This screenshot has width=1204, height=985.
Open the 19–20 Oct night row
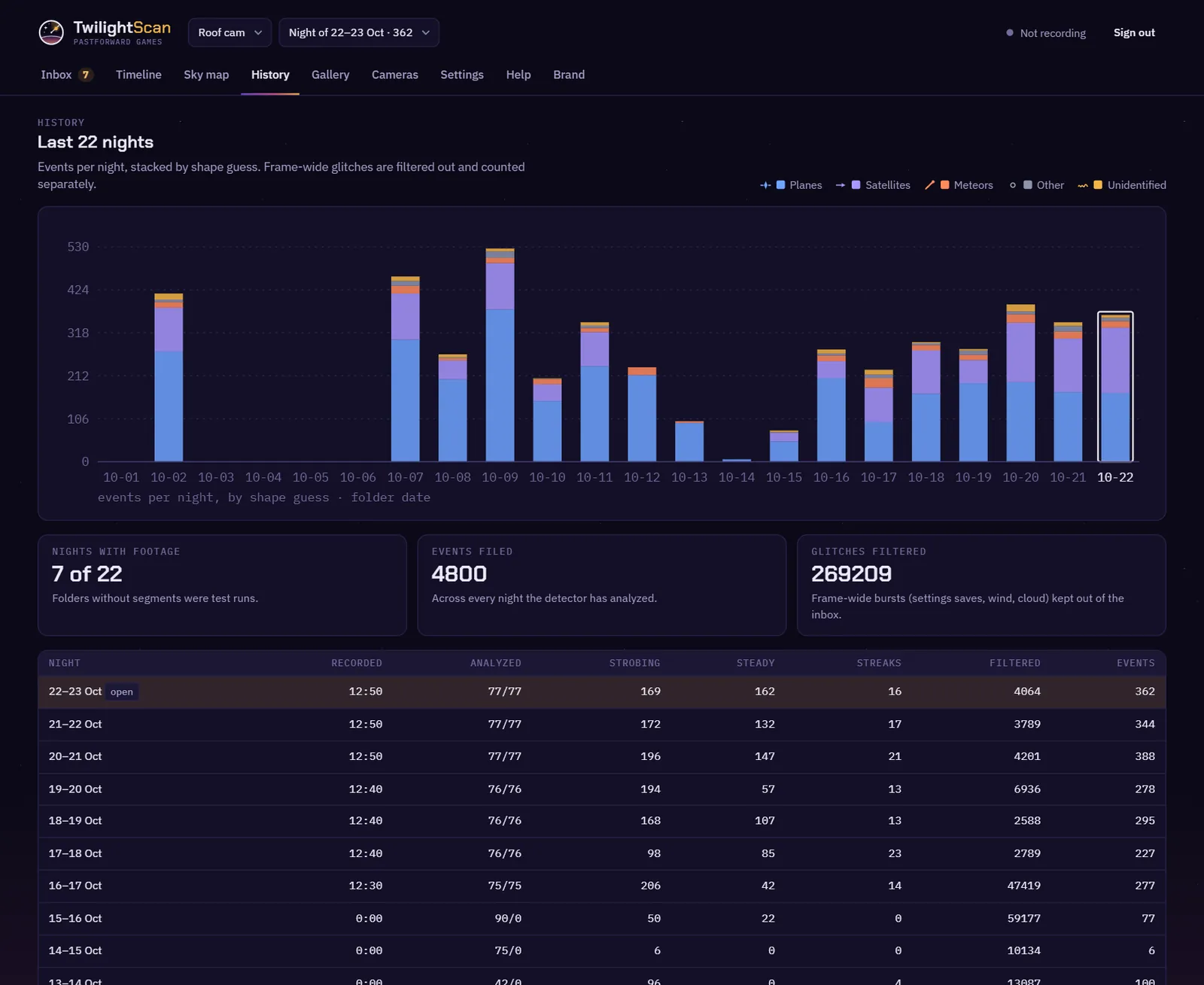[602, 789]
